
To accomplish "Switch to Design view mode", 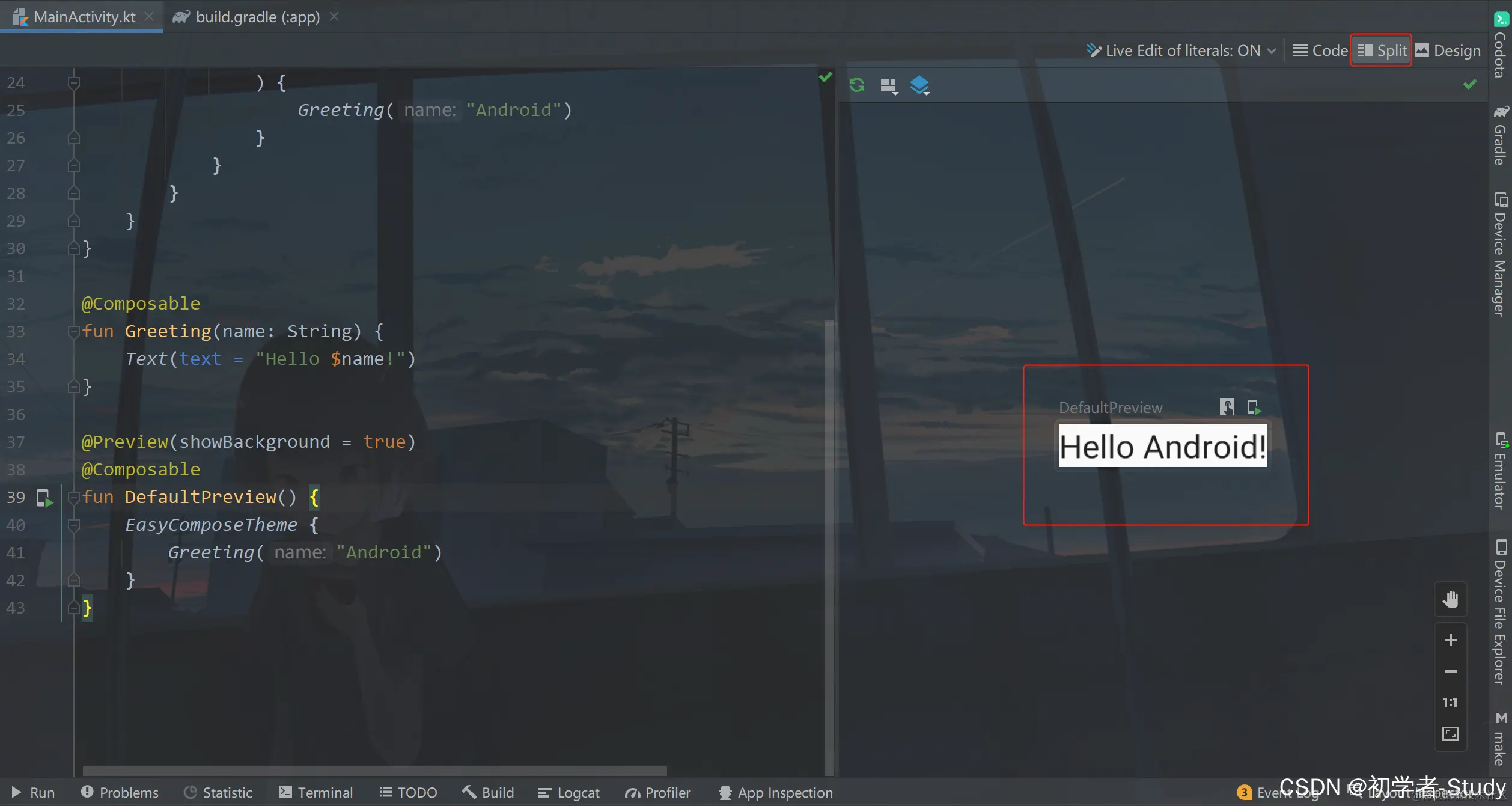I will 1448,50.
